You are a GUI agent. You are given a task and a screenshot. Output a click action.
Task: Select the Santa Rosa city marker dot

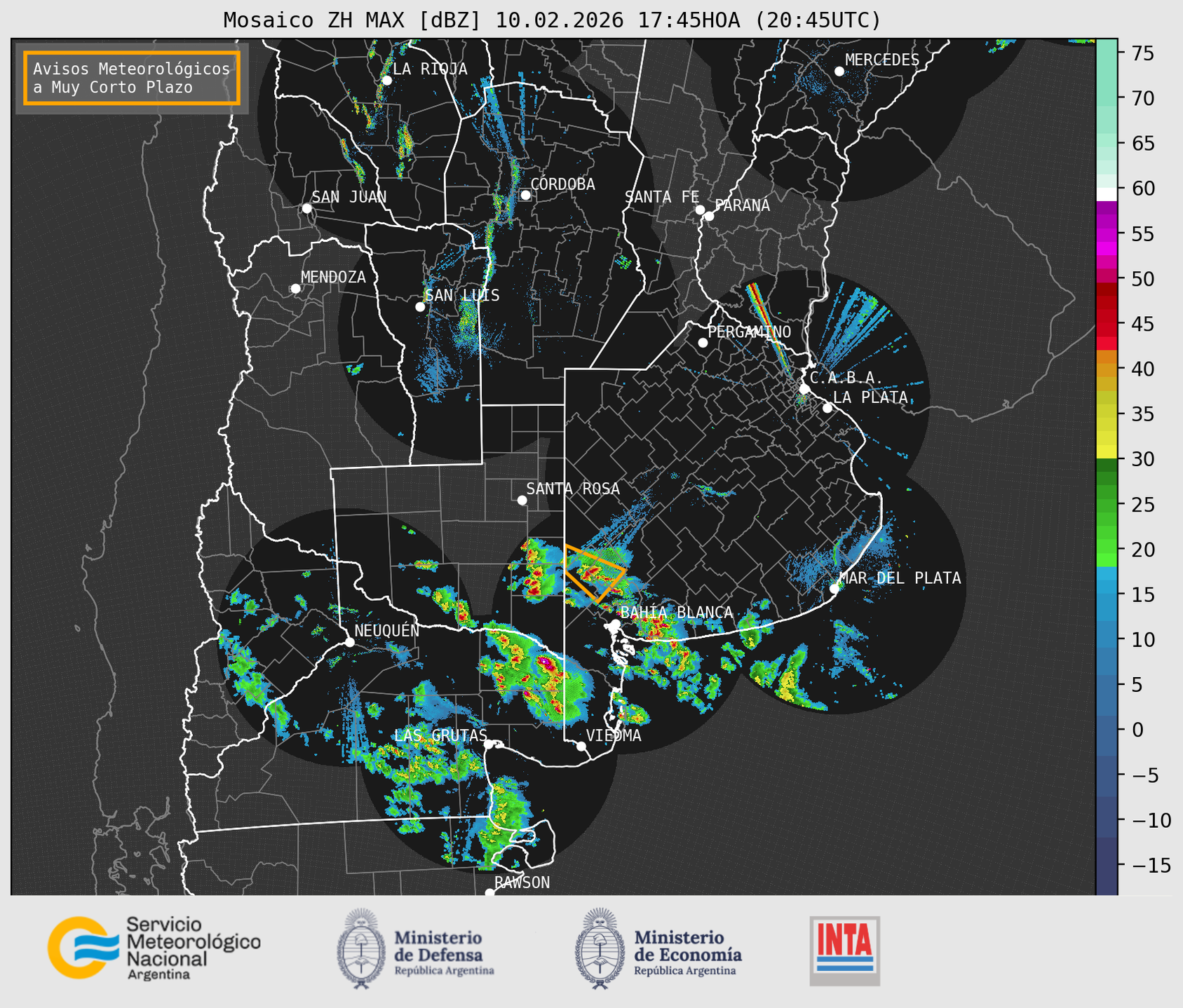point(522,500)
